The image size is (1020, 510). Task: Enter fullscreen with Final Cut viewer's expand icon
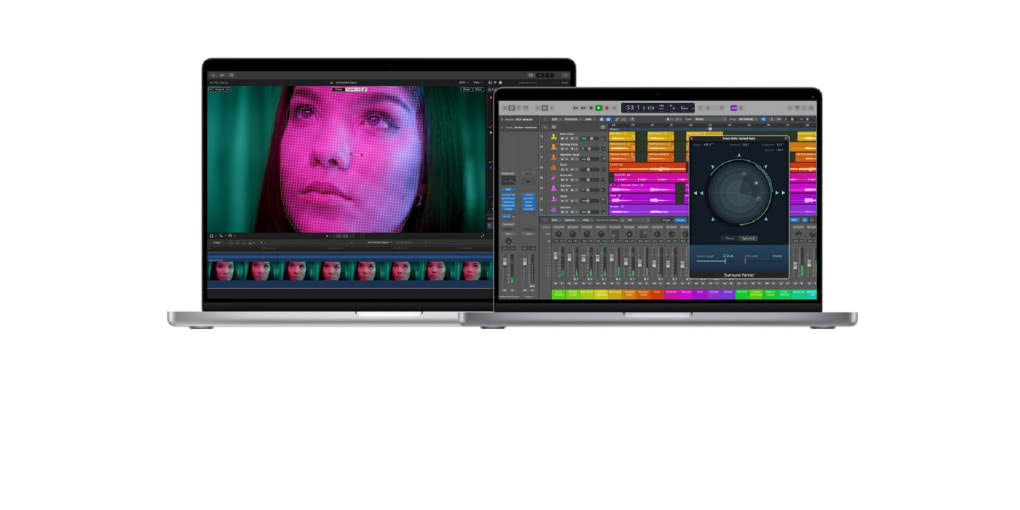pyautogui.click(x=482, y=236)
